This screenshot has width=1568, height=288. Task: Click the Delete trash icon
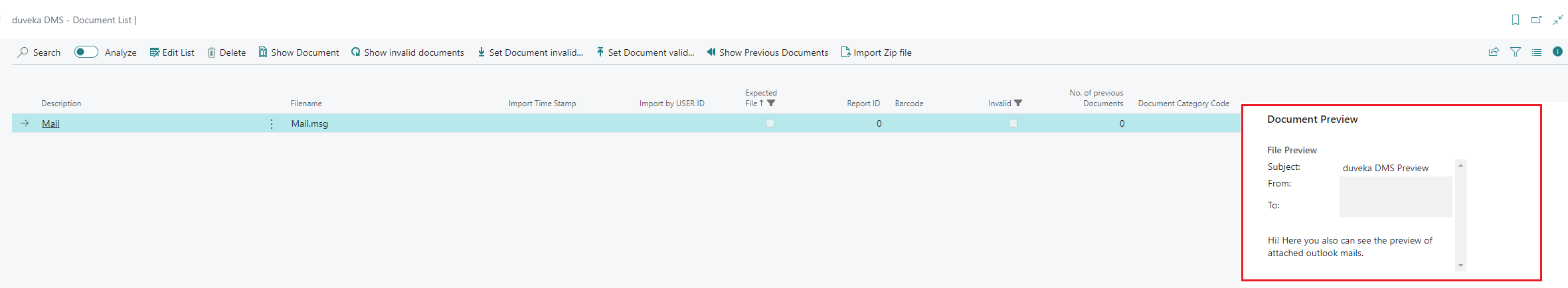point(211,52)
